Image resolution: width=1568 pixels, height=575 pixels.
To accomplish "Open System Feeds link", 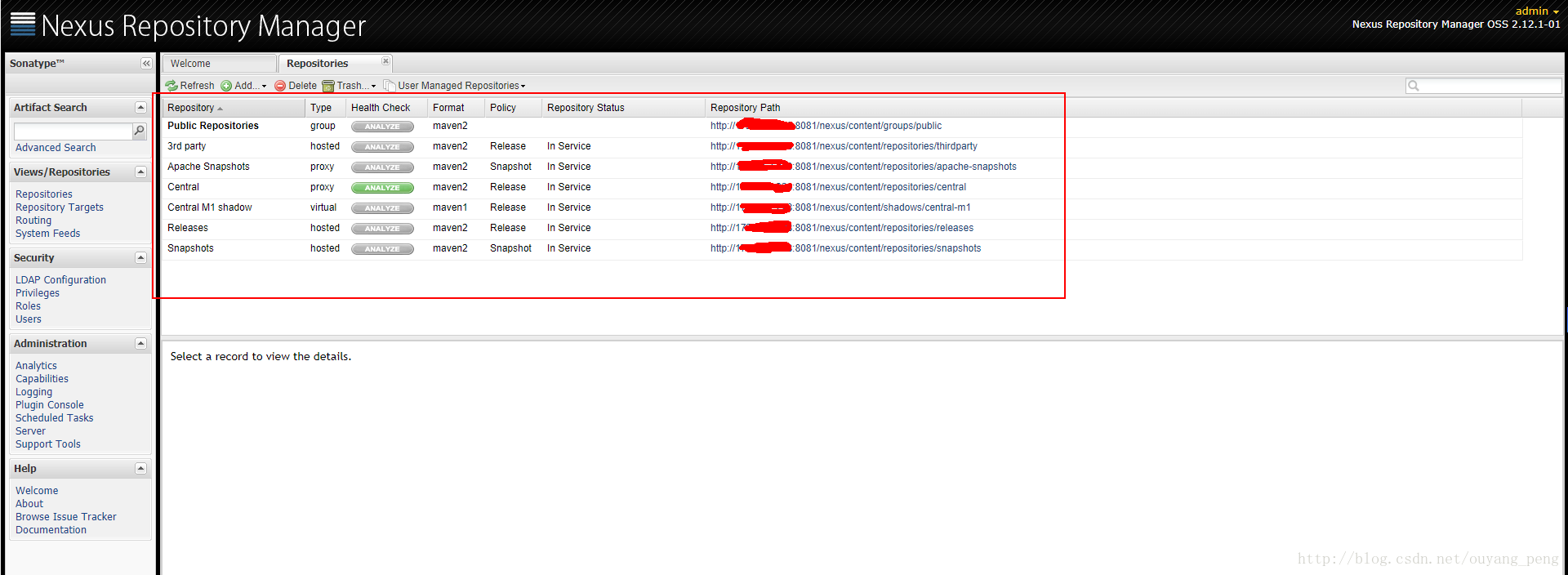I will tap(48, 234).
